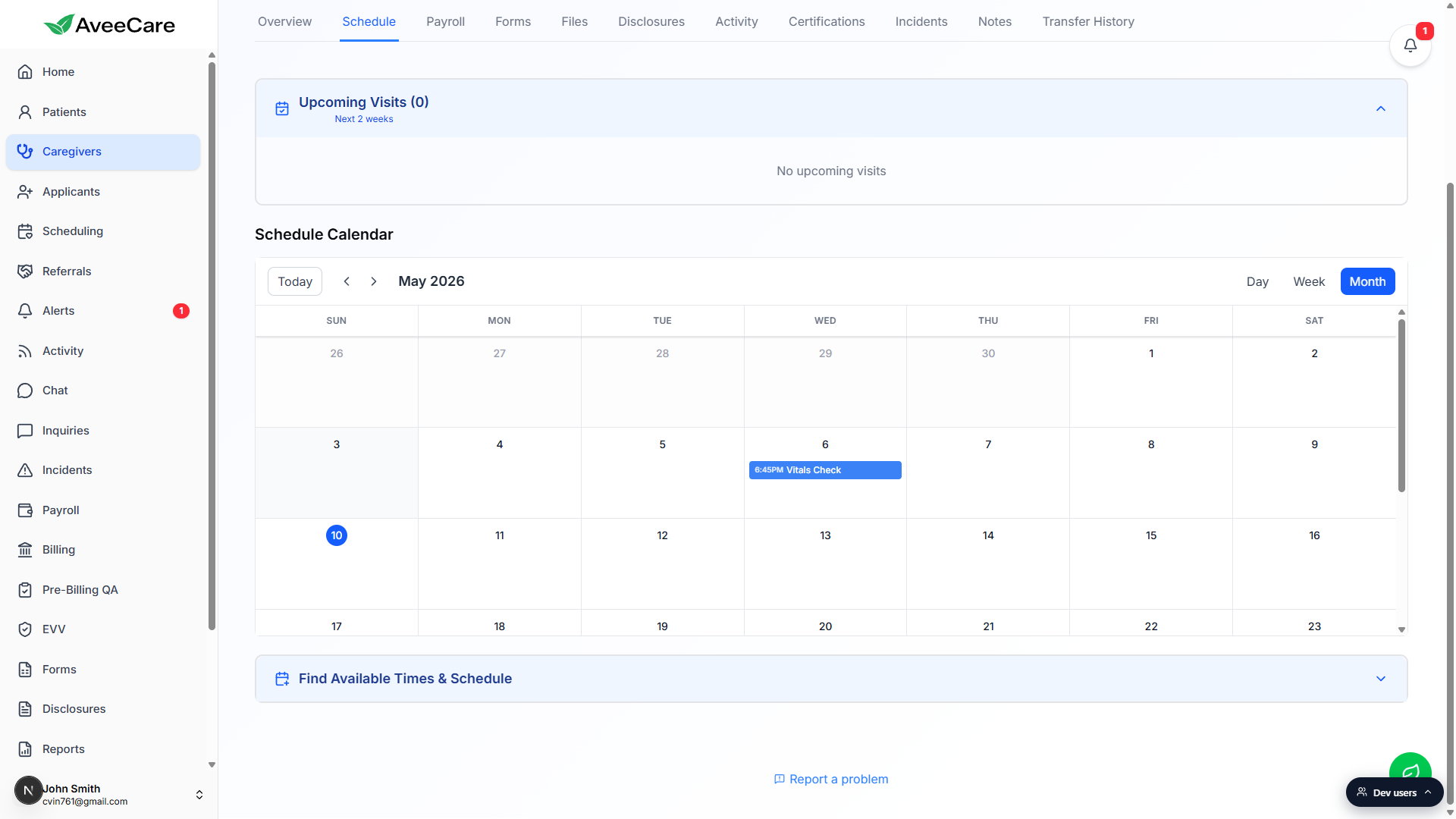Click the Upcoming Visits calendar-check icon

click(x=282, y=108)
